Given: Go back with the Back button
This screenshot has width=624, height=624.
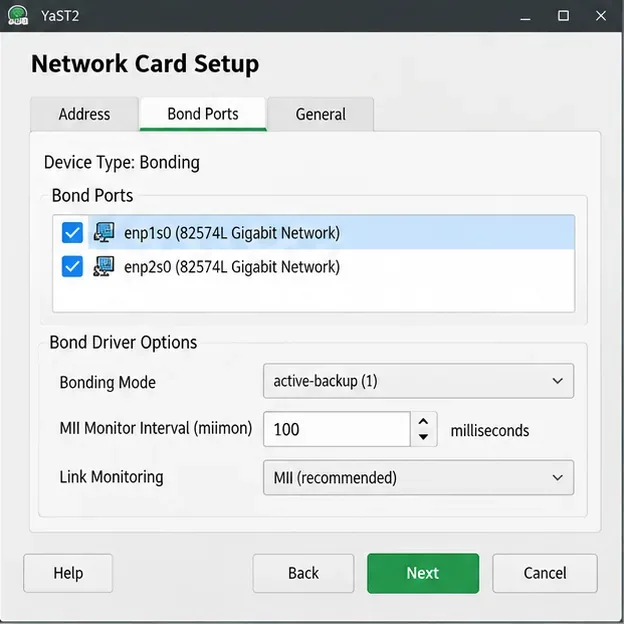Looking at the screenshot, I should coord(303,573).
